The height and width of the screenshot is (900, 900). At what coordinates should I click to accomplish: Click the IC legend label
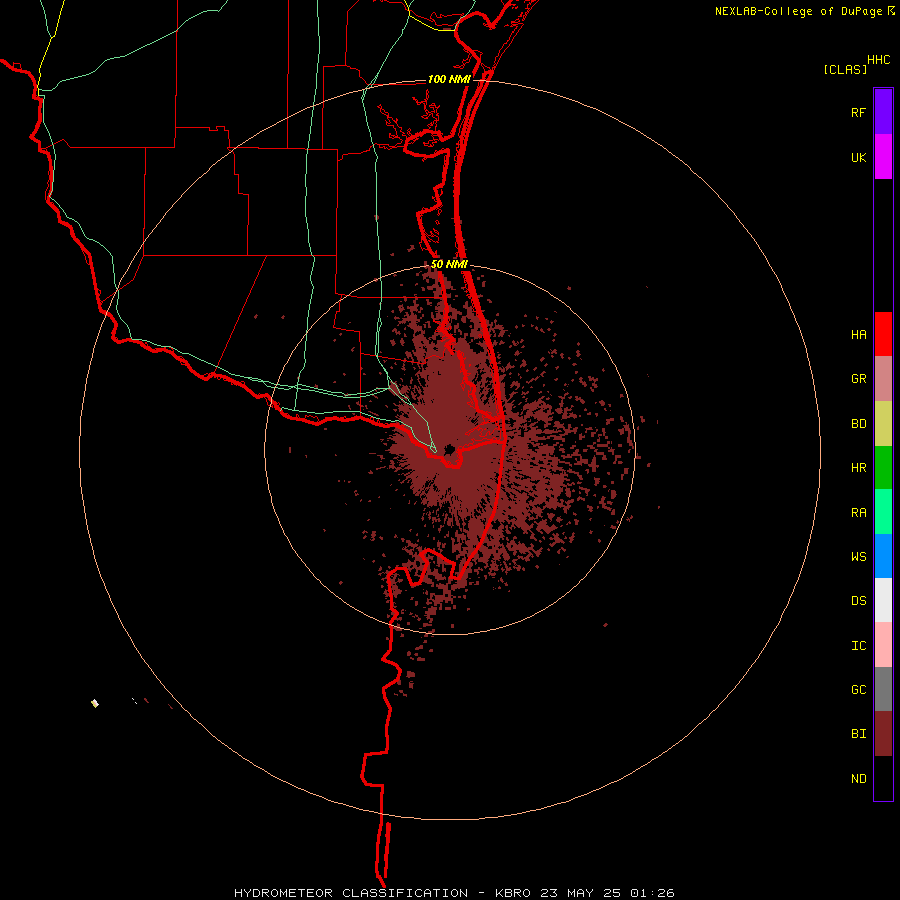tap(858, 646)
